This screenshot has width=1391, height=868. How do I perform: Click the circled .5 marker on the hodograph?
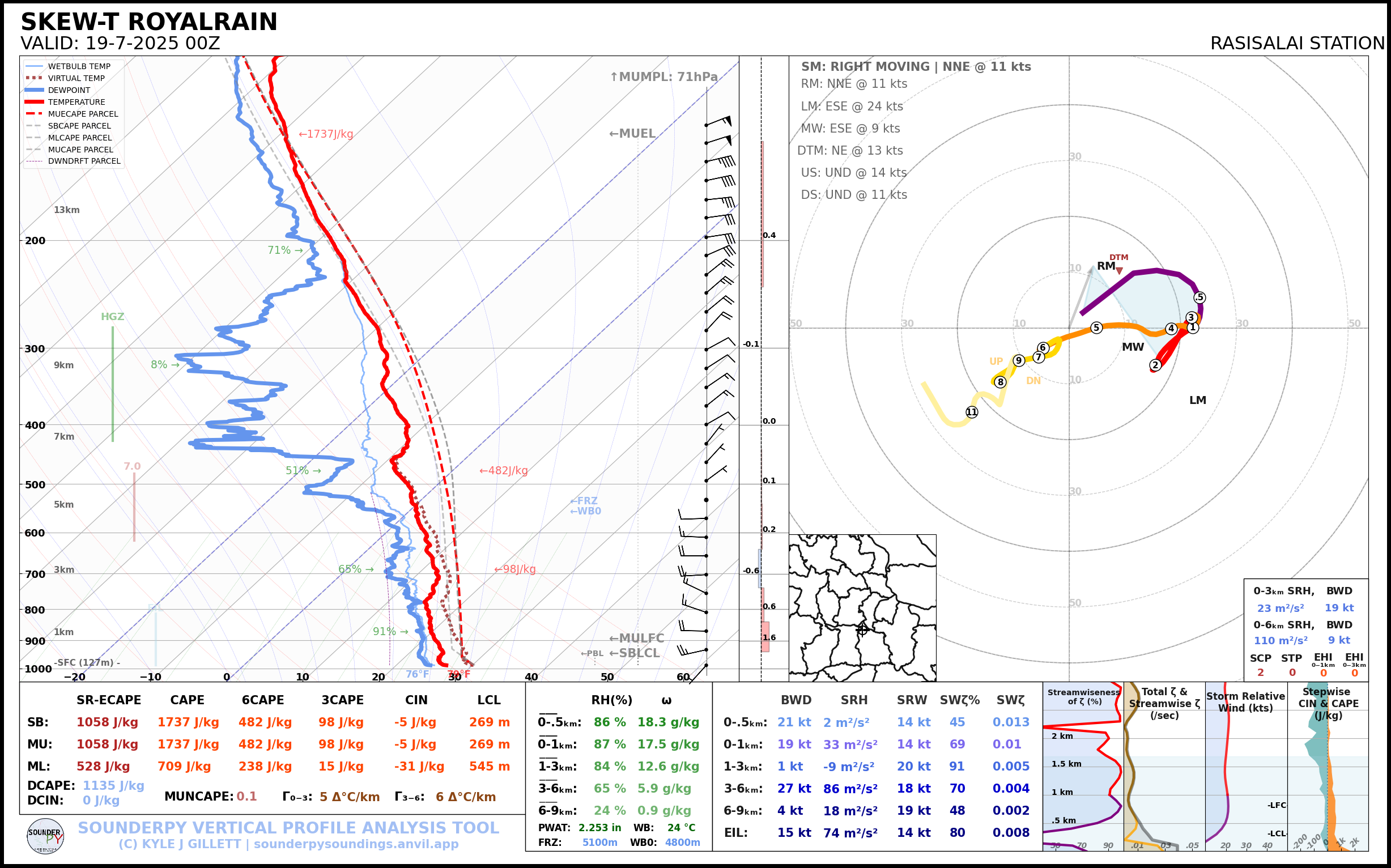(x=1199, y=297)
